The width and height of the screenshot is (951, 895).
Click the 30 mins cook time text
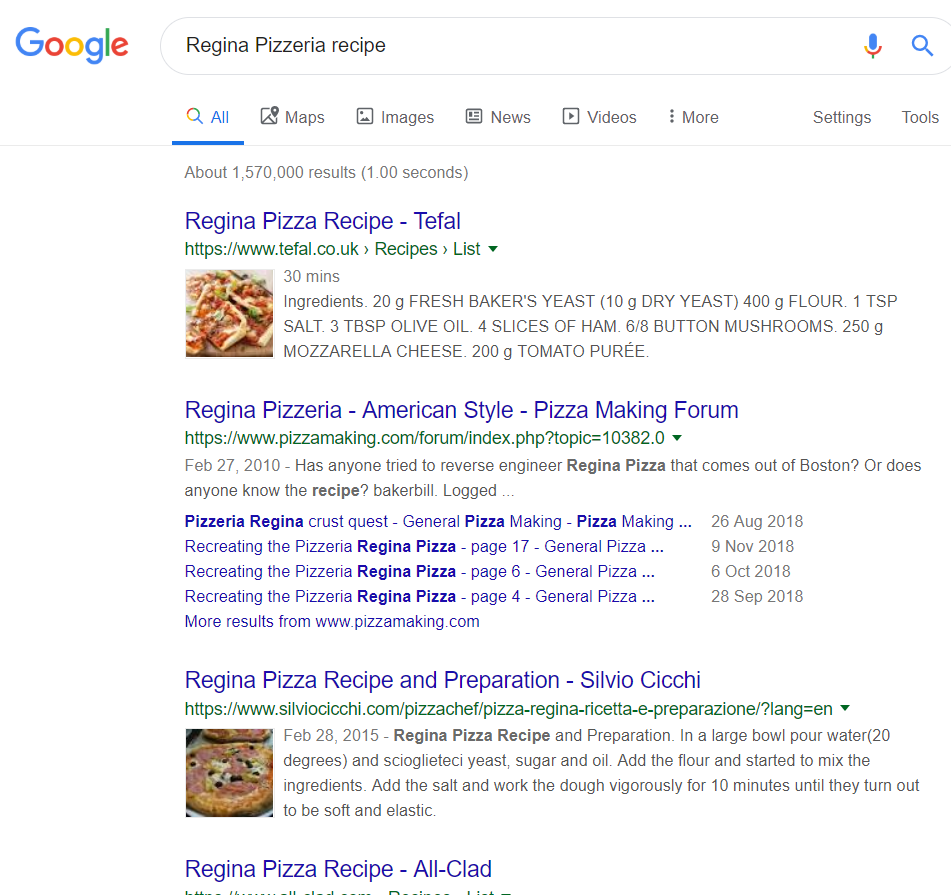[312, 277]
